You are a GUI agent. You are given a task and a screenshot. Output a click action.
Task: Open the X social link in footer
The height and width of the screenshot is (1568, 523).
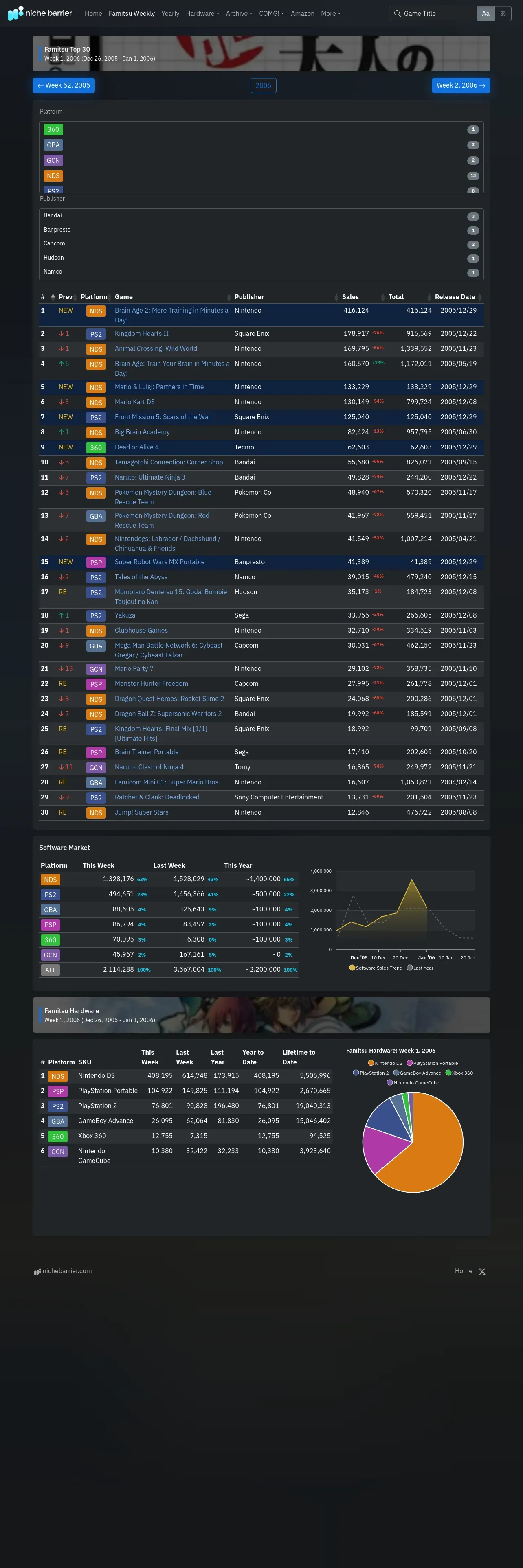482,1272
